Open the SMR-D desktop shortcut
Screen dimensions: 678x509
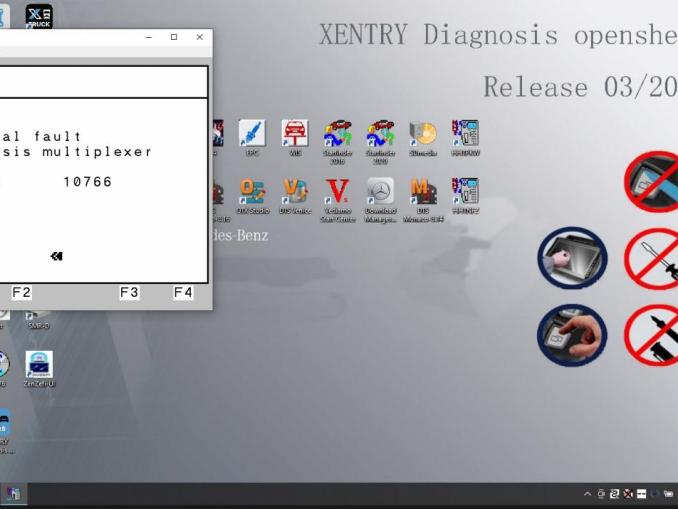click(x=39, y=320)
